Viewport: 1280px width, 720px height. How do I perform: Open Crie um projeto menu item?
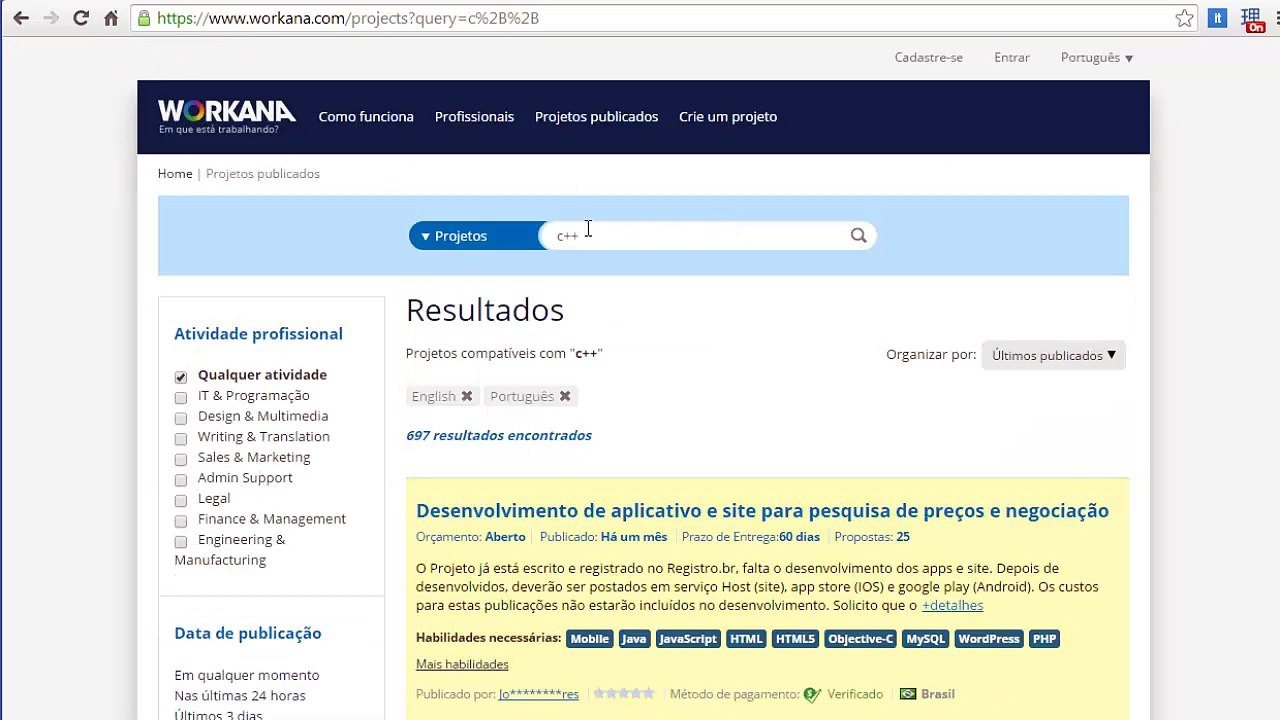pyautogui.click(x=728, y=116)
